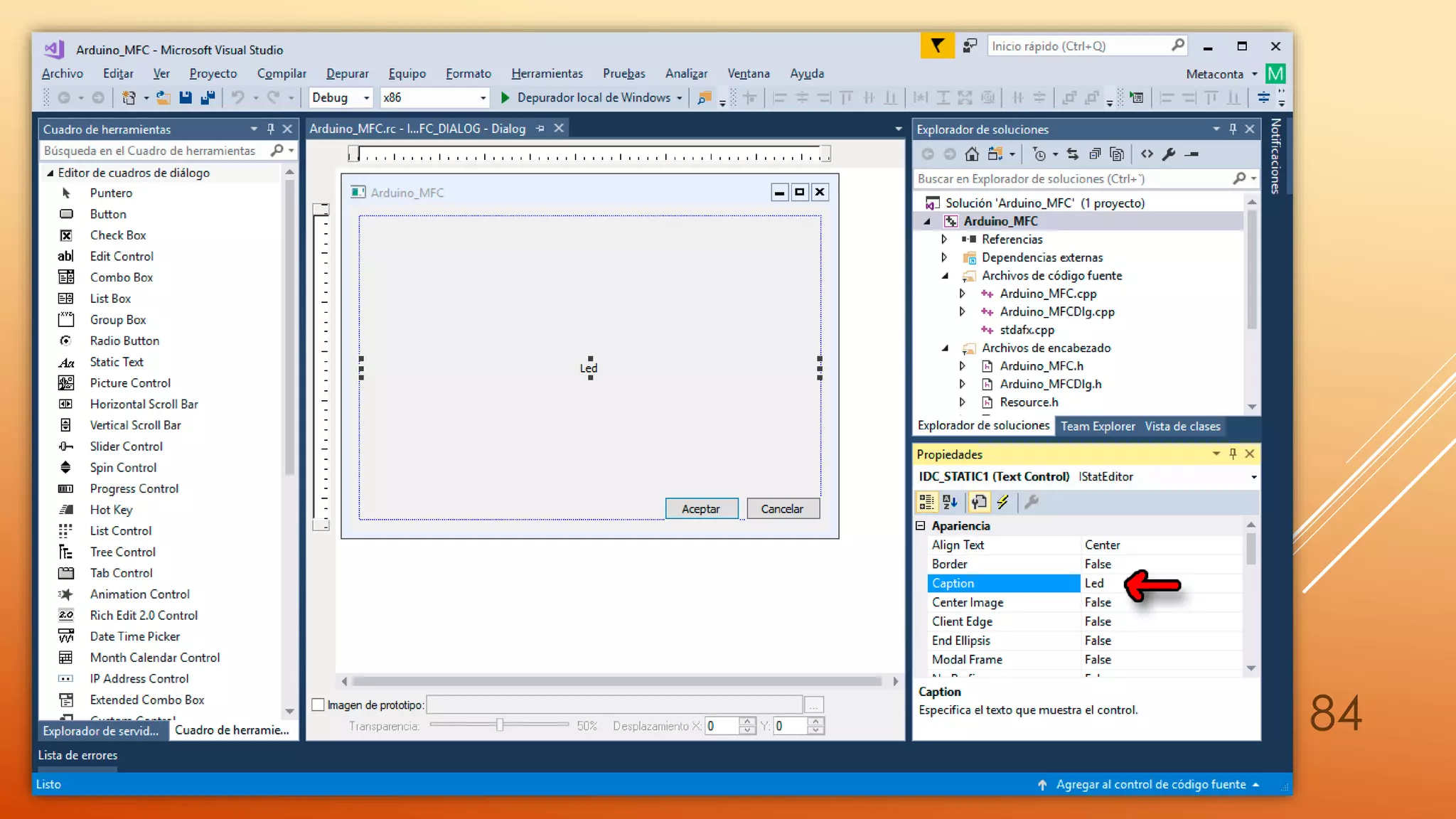1456x819 pixels.
Task: Open the Debug configuration dropdown
Action: [366, 98]
